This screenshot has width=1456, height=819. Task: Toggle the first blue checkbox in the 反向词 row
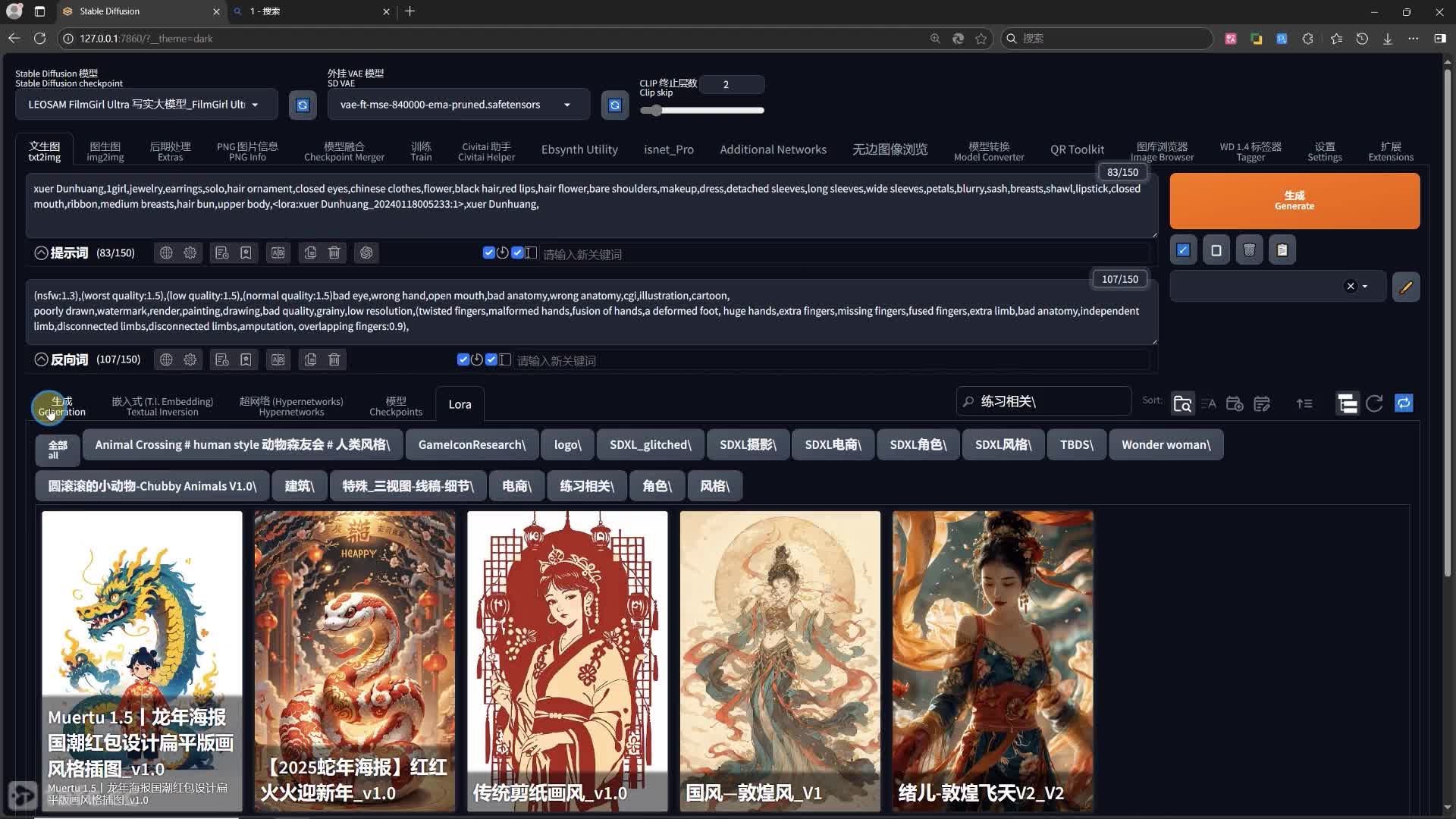(463, 359)
